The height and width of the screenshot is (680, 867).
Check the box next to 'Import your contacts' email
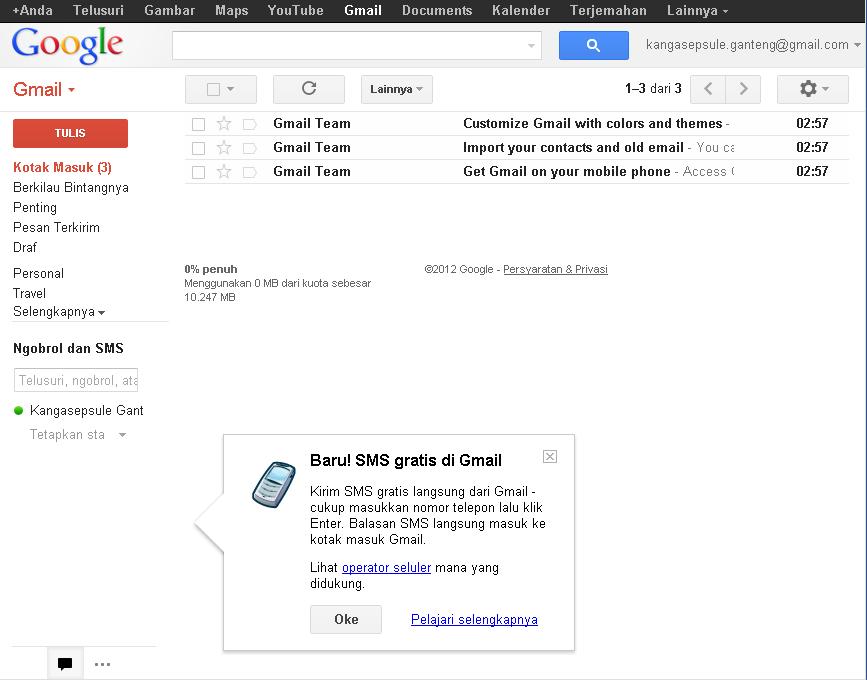(197, 147)
